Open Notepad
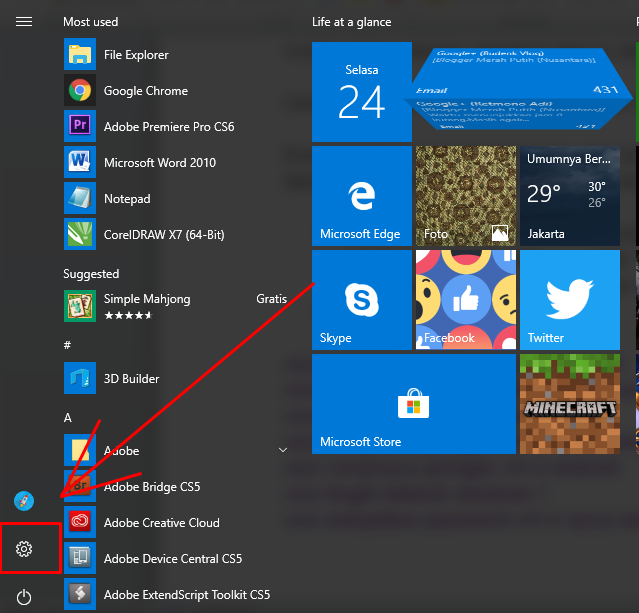The height and width of the screenshot is (613, 639). click(176, 198)
